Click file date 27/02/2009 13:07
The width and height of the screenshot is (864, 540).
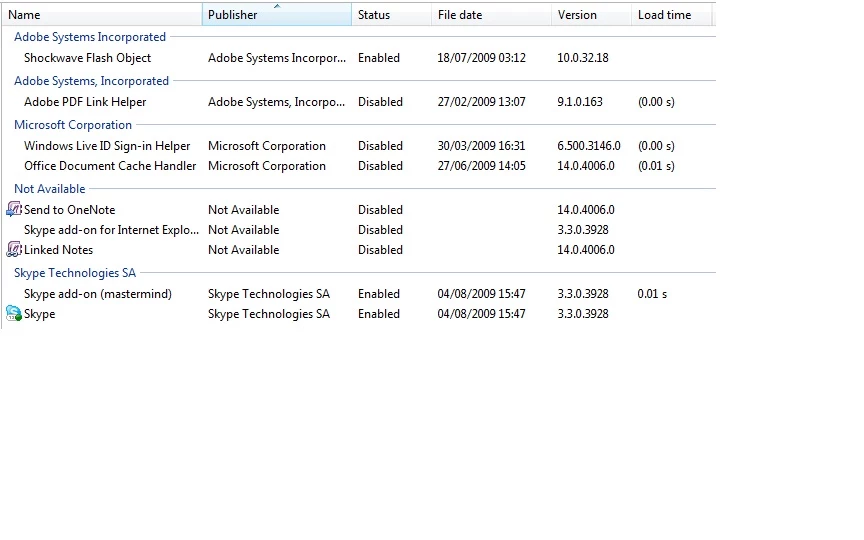pyautogui.click(x=482, y=102)
